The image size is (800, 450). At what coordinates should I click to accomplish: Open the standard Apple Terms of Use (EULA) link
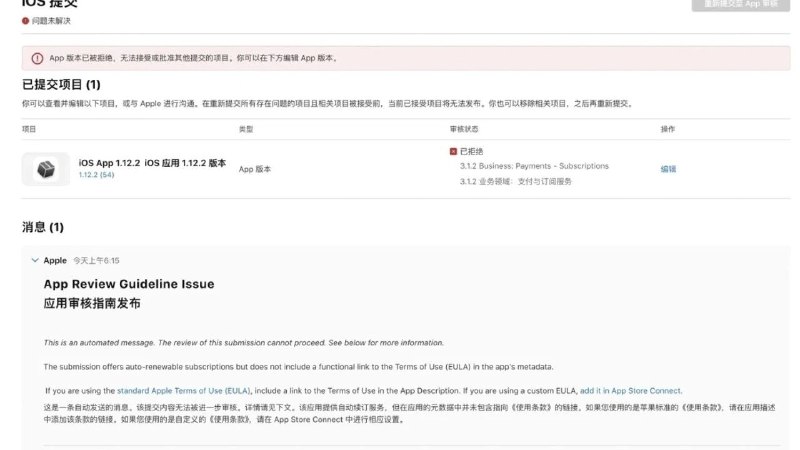click(x=184, y=391)
